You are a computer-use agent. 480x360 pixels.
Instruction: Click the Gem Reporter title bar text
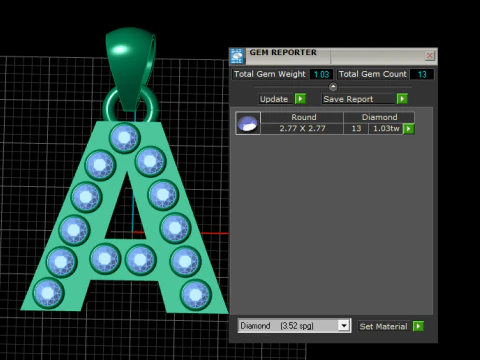283,52
